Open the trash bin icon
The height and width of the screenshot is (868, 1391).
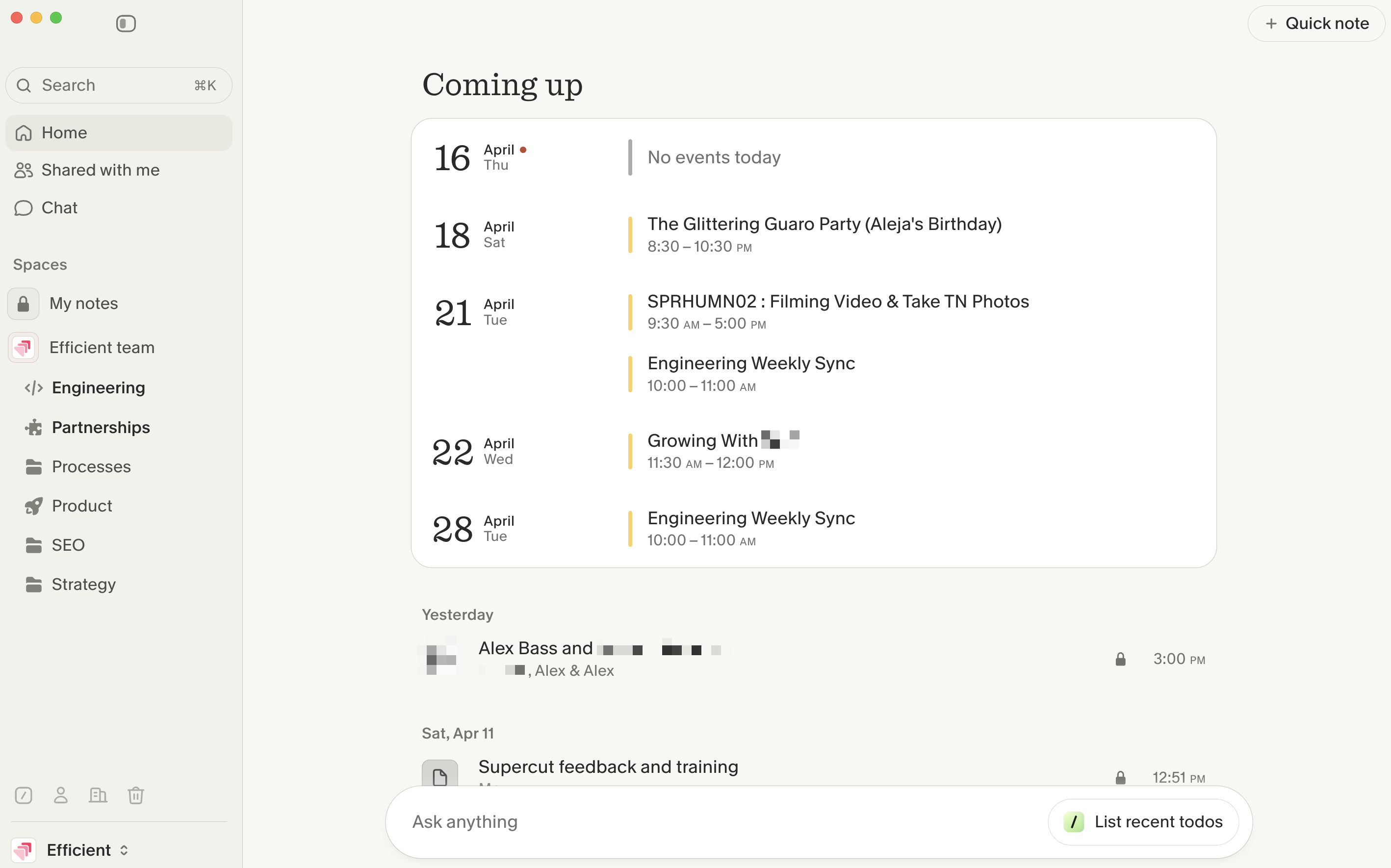point(135,795)
